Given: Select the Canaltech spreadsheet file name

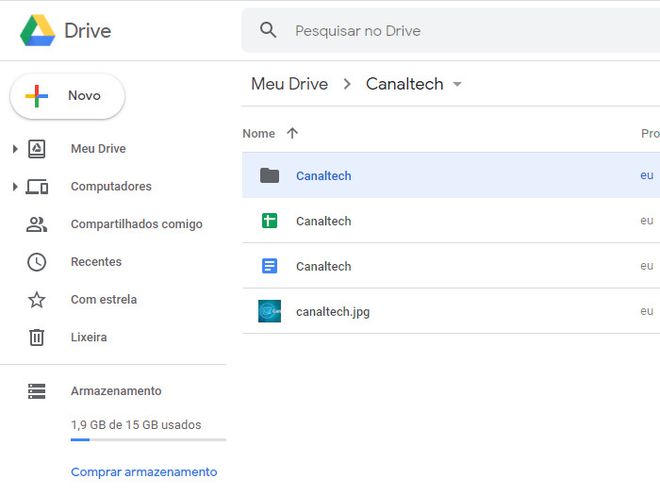Looking at the screenshot, I should coord(323,221).
